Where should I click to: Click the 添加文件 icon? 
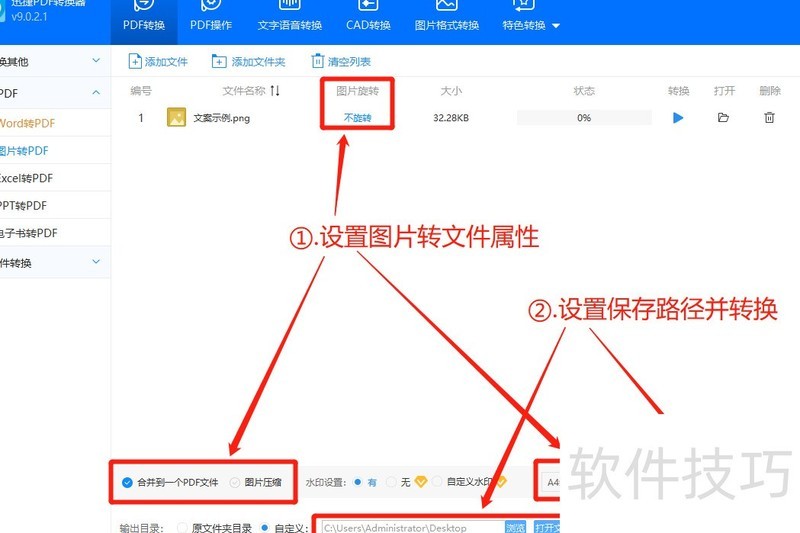tap(135, 61)
